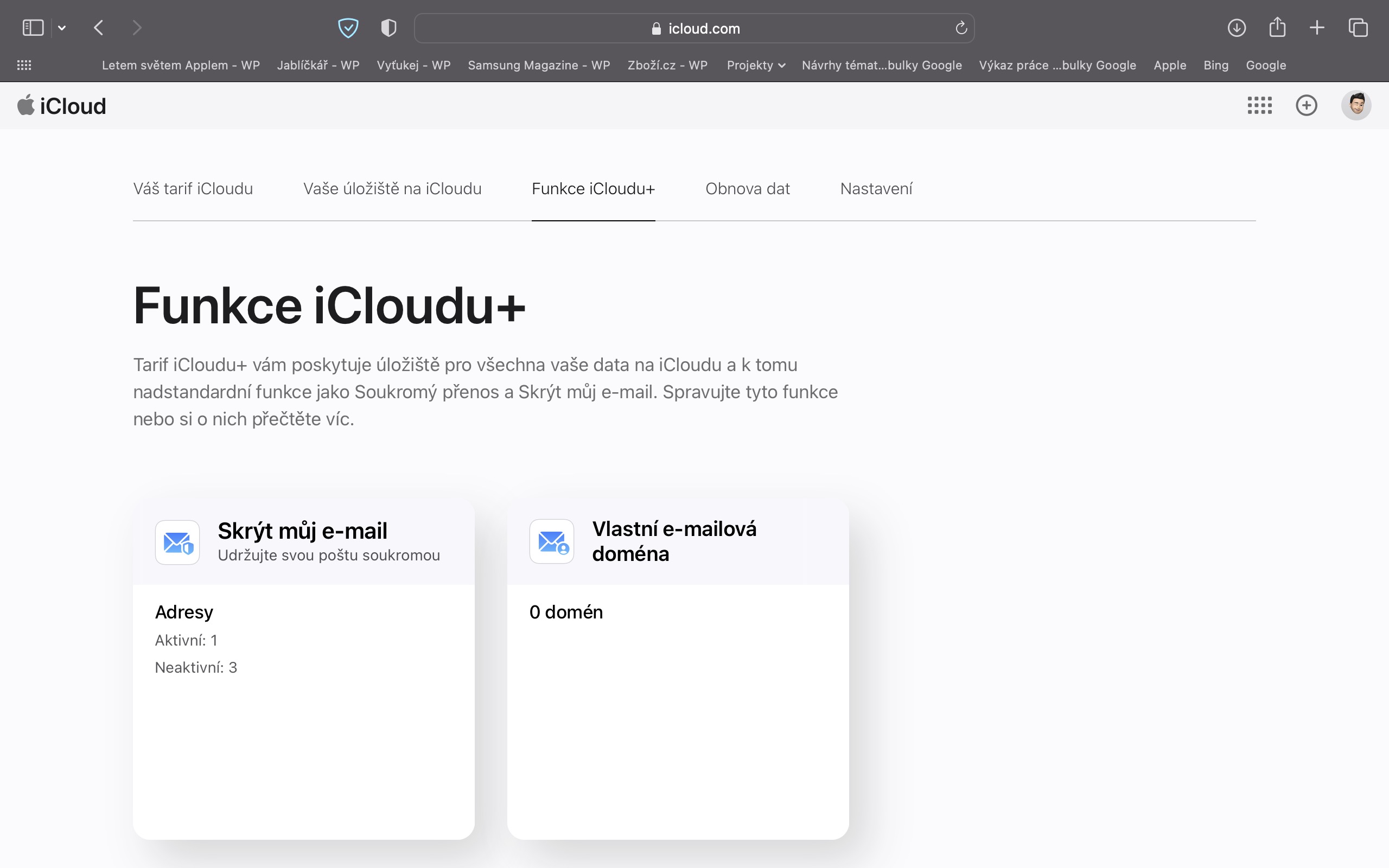Open the Share menu icon
Screen dimensions: 1389x868
[1277, 28]
